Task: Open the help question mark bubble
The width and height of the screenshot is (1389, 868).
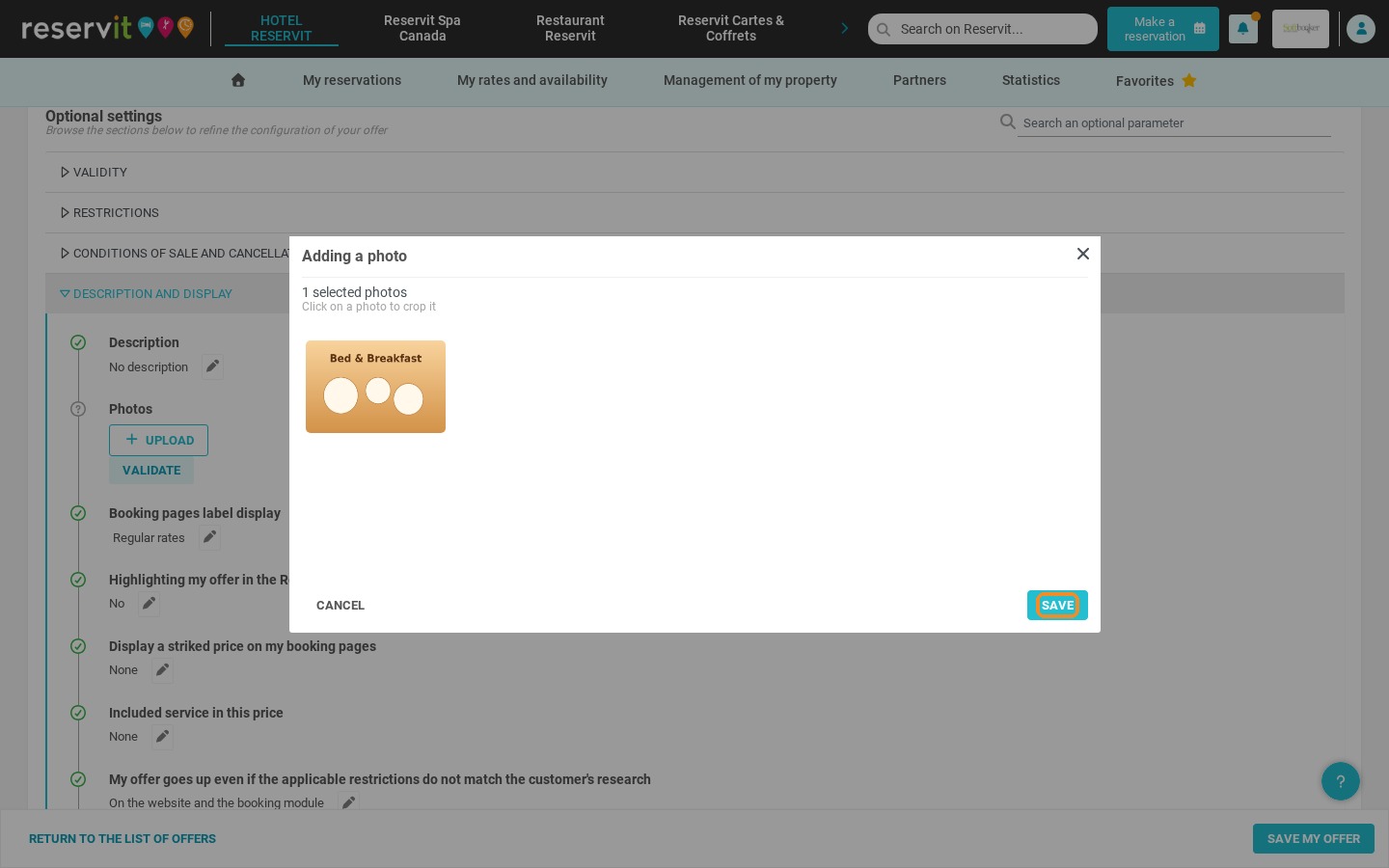Action: pos(1341,781)
